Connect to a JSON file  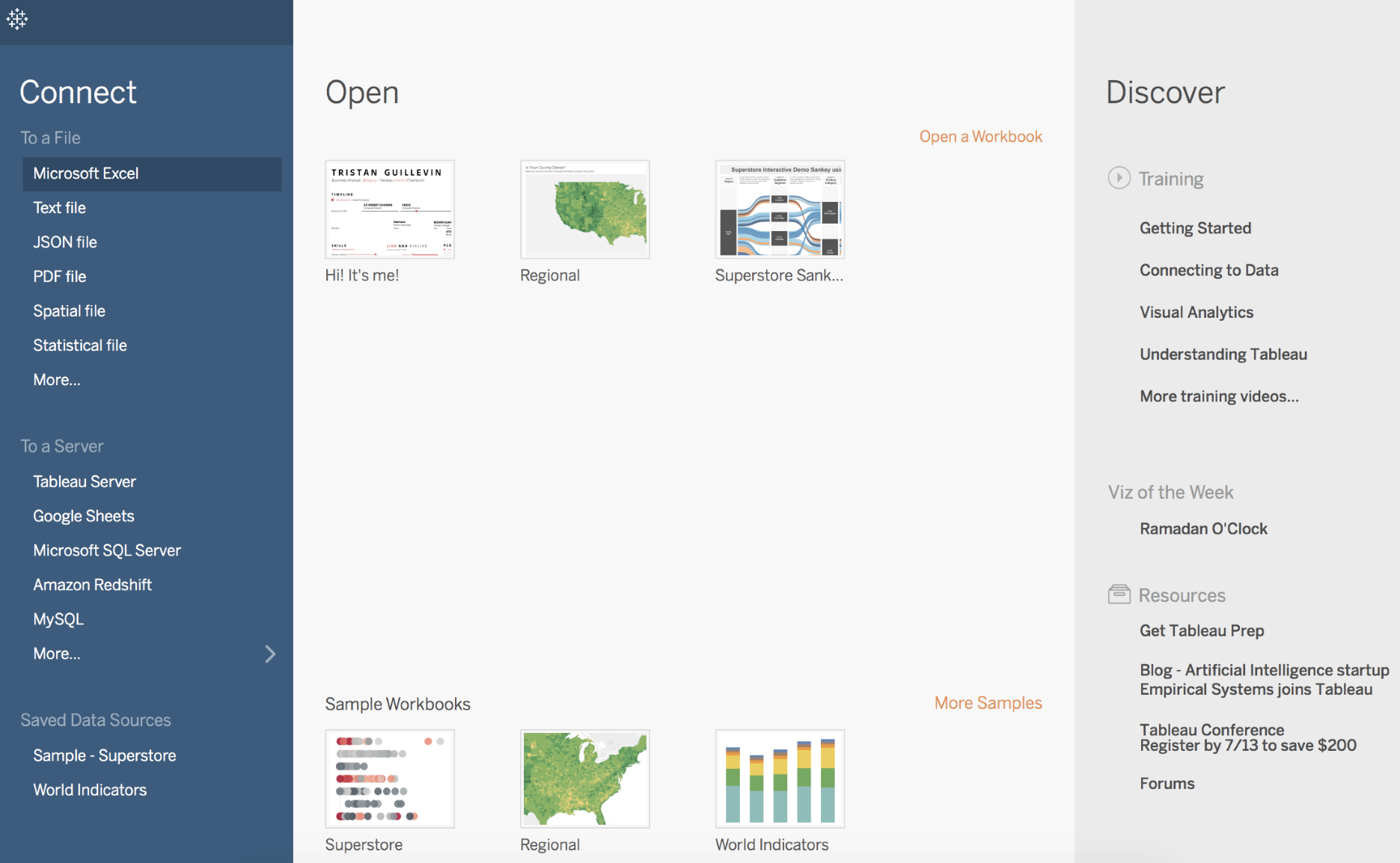click(x=65, y=242)
